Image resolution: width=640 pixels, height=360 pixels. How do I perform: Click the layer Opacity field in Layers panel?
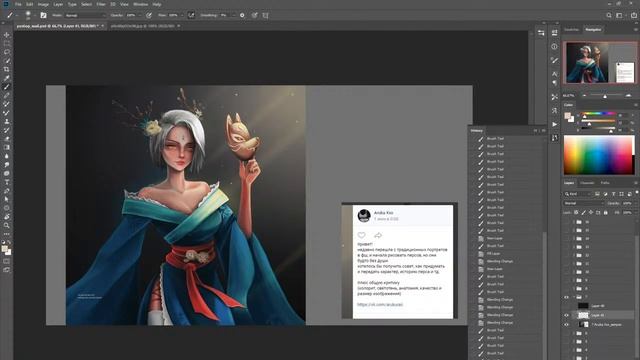(627, 203)
